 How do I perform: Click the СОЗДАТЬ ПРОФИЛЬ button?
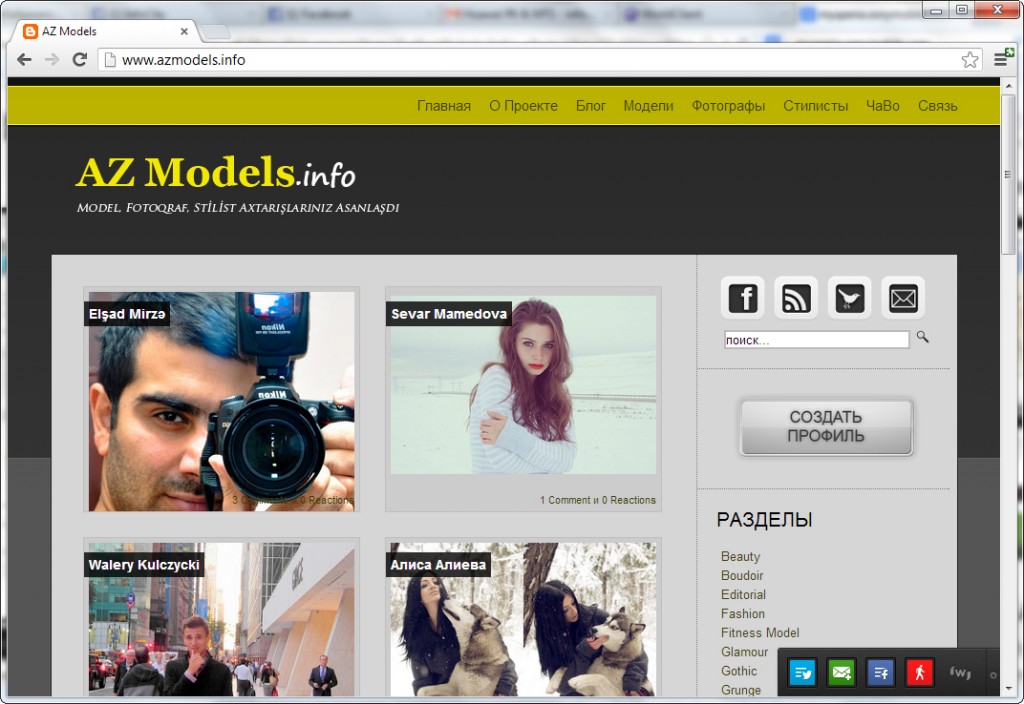tap(826, 426)
